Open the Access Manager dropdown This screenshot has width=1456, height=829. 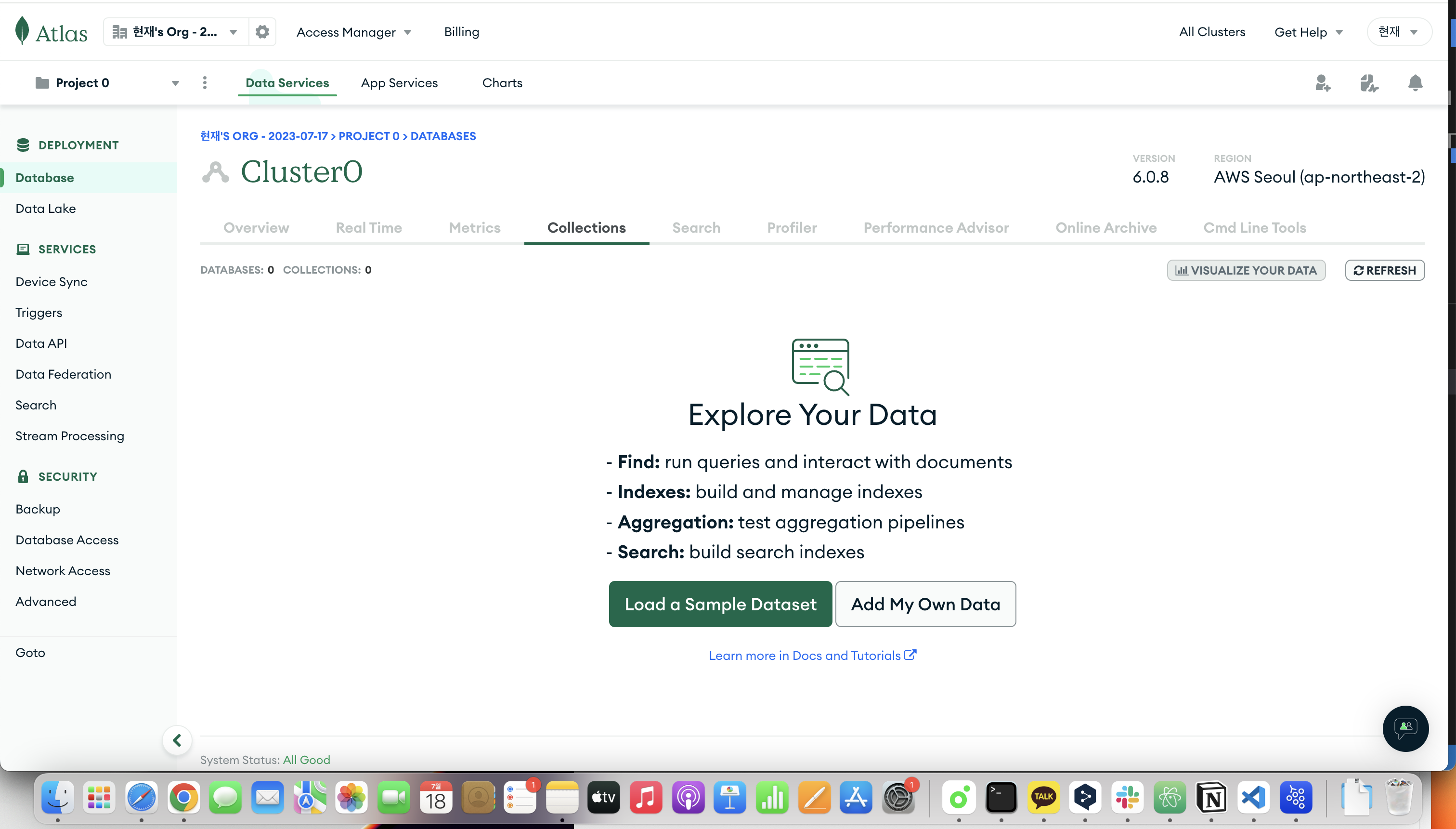point(354,32)
